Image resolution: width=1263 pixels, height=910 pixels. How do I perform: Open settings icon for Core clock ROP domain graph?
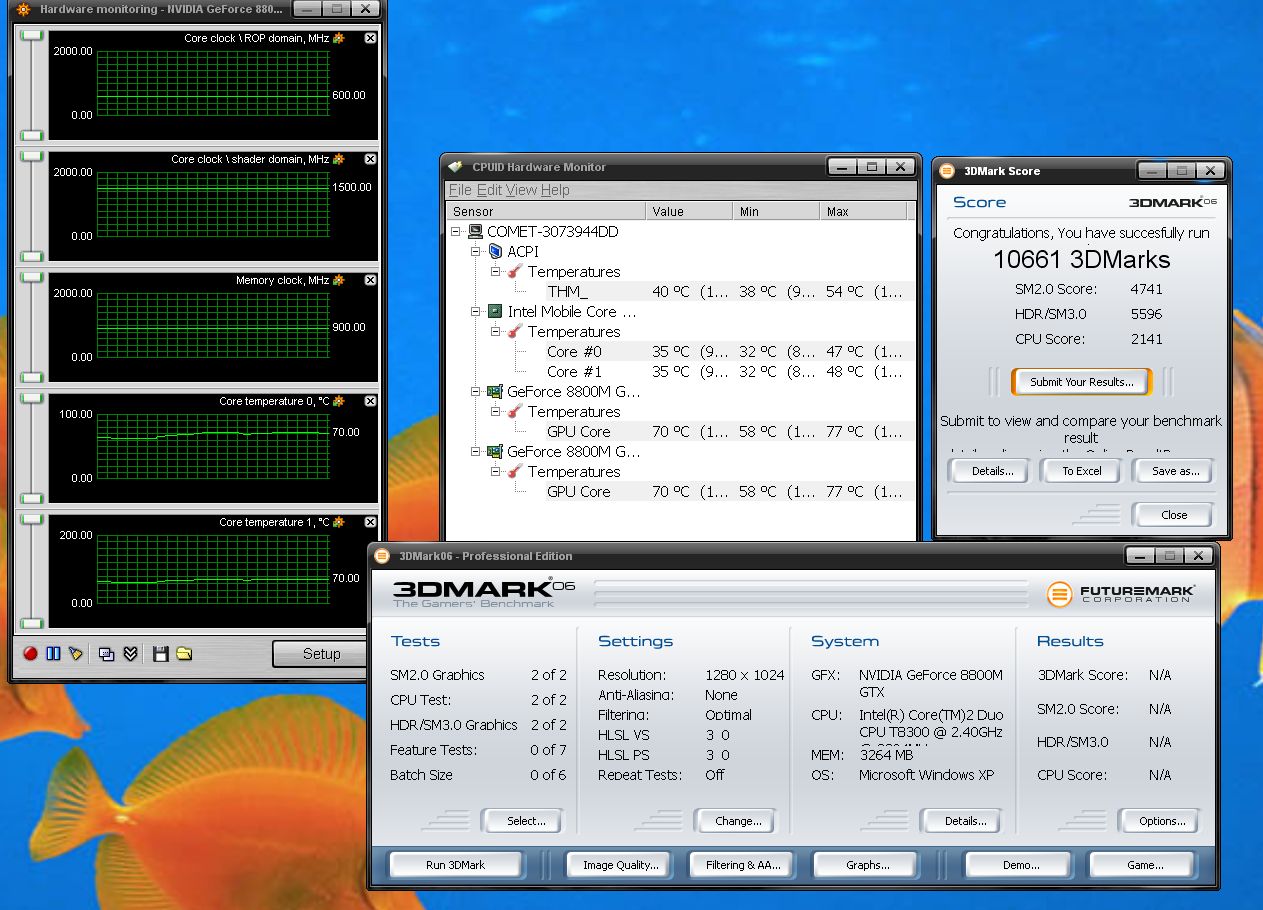pyautogui.click(x=339, y=38)
